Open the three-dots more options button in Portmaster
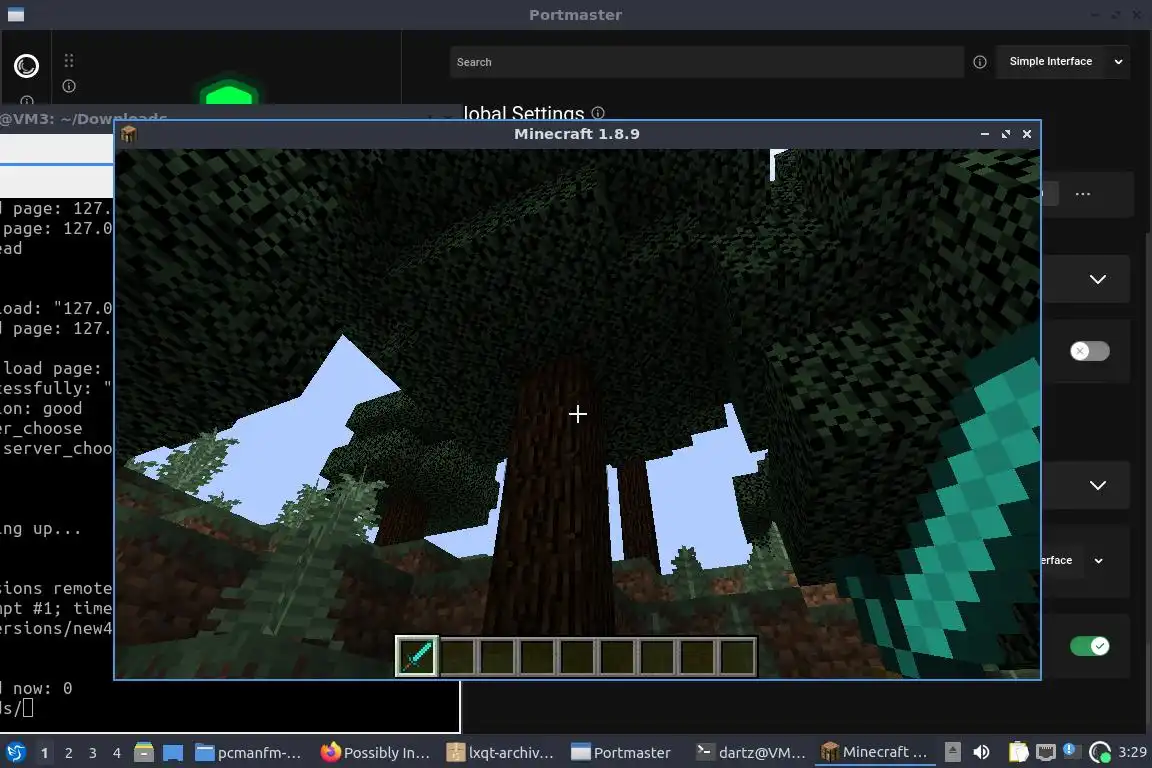Screen dimensions: 1152x768 click(x=1083, y=195)
